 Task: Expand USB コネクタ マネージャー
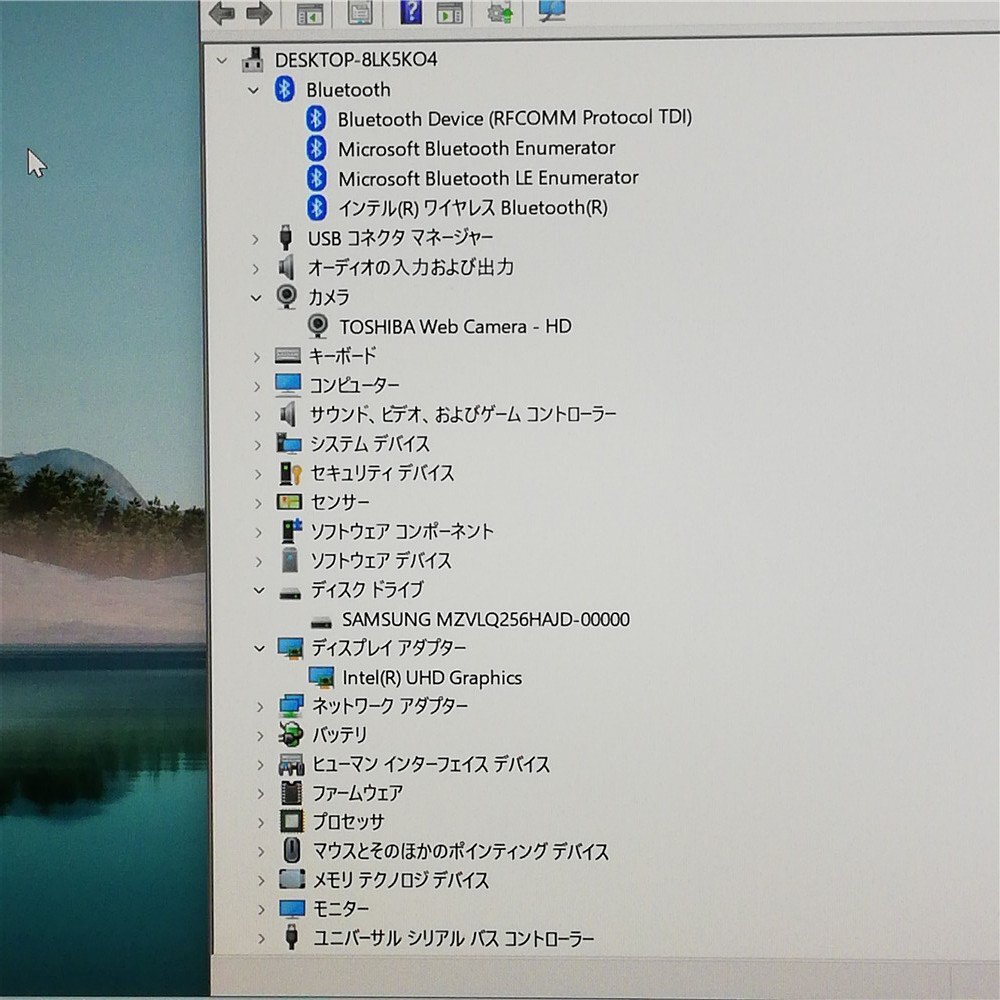click(255, 239)
